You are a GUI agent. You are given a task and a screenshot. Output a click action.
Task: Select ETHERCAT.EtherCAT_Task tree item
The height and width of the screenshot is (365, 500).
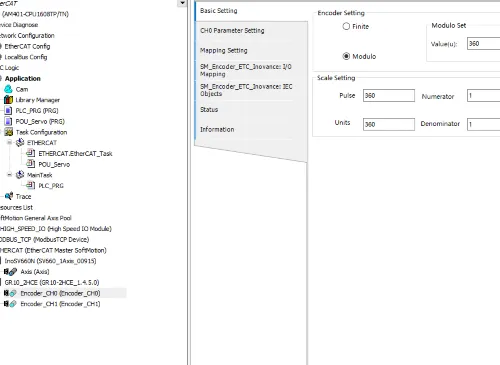coord(75,153)
